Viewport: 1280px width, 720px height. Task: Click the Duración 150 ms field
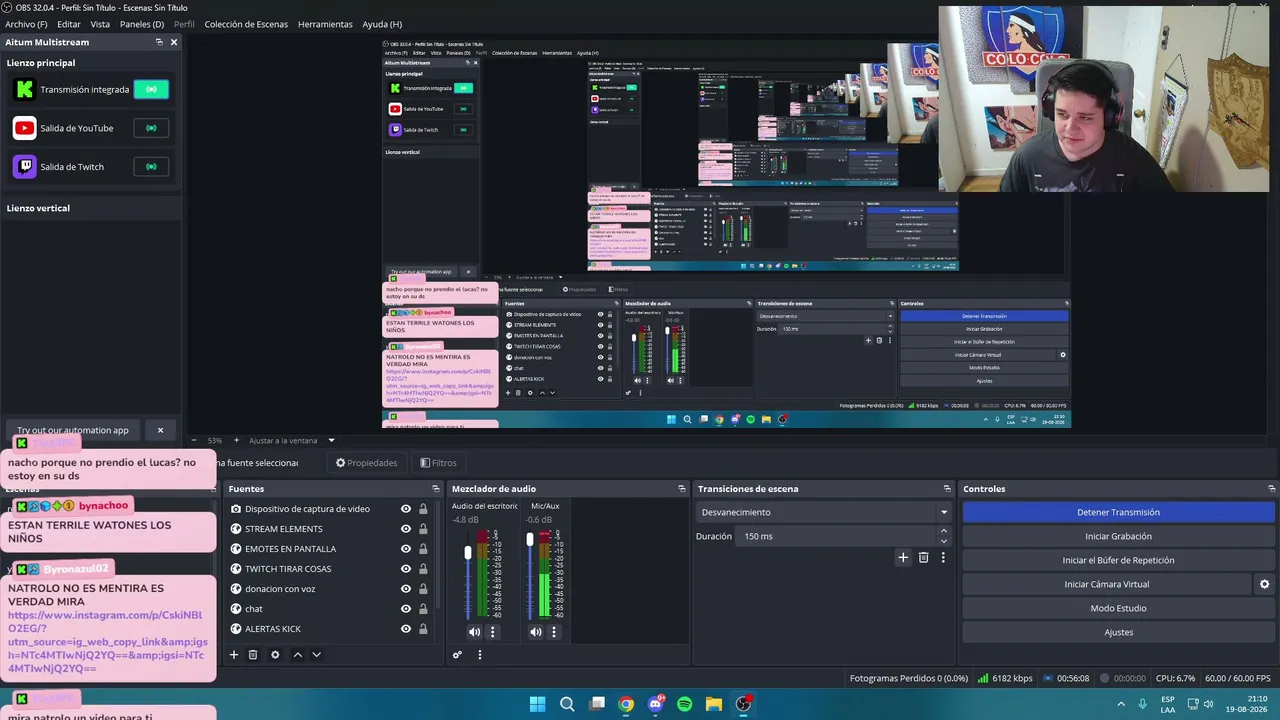838,536
